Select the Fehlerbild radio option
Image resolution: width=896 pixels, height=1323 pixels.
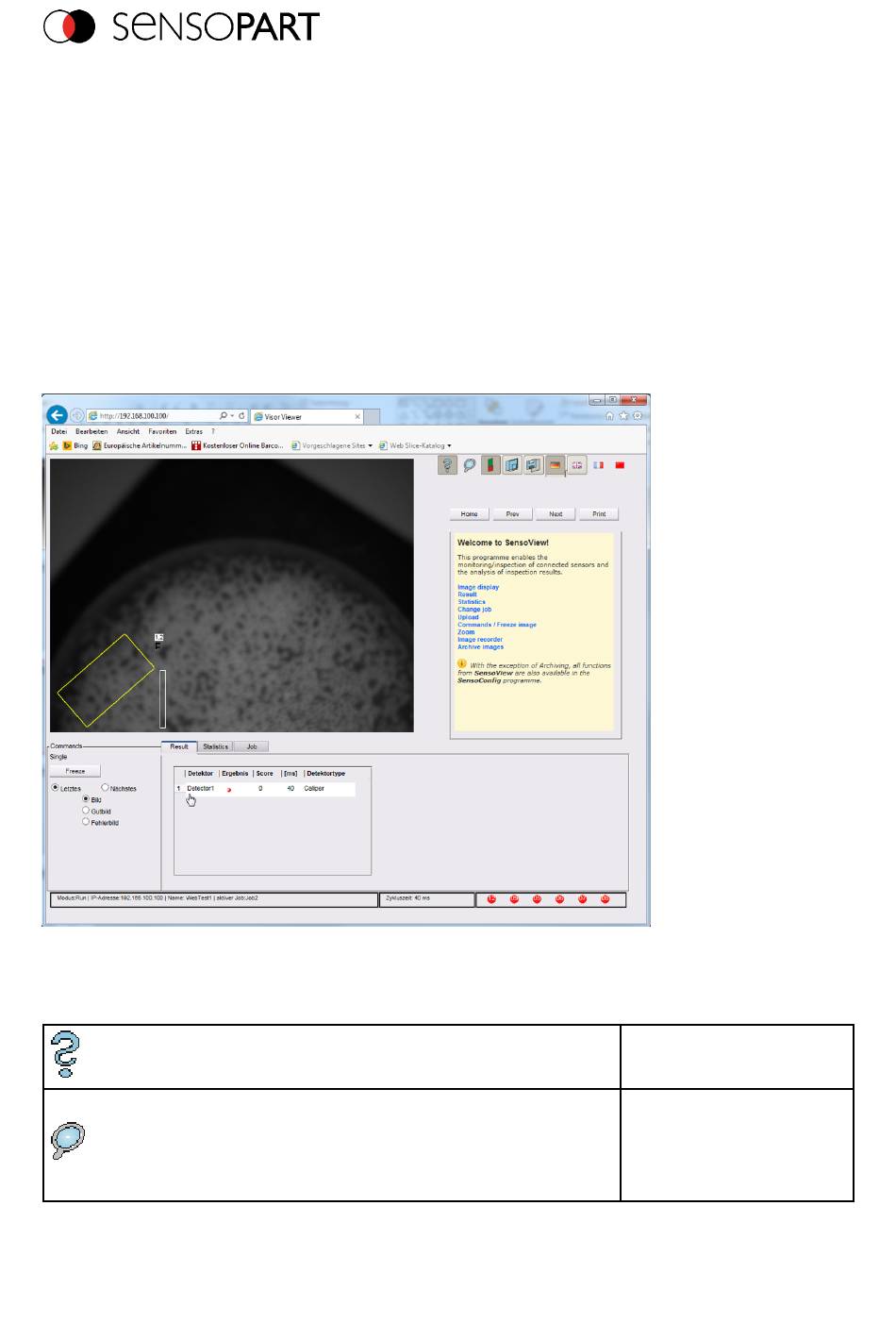click(86, 822)
